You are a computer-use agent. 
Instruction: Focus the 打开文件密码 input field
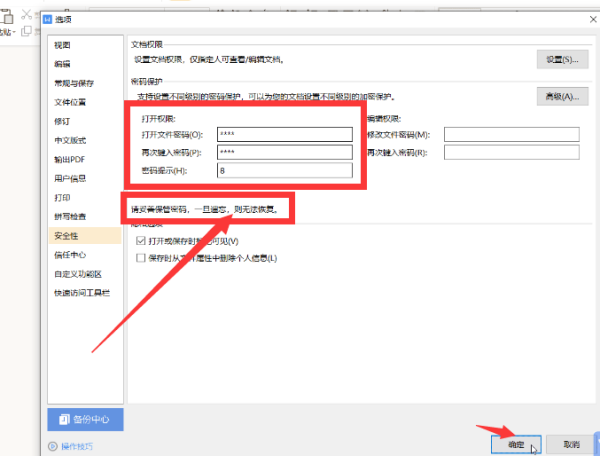point(285,134)
